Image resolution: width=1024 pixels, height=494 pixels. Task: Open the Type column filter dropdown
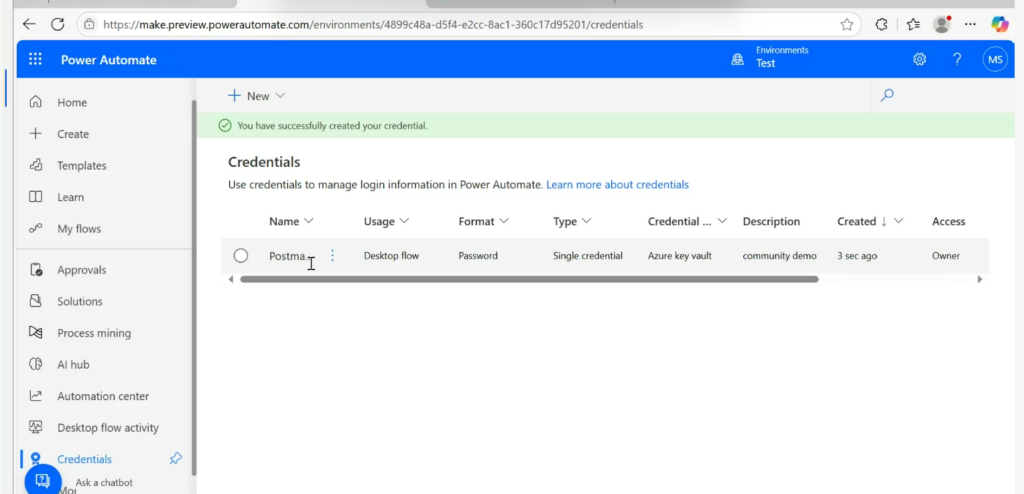click(586, 221)
